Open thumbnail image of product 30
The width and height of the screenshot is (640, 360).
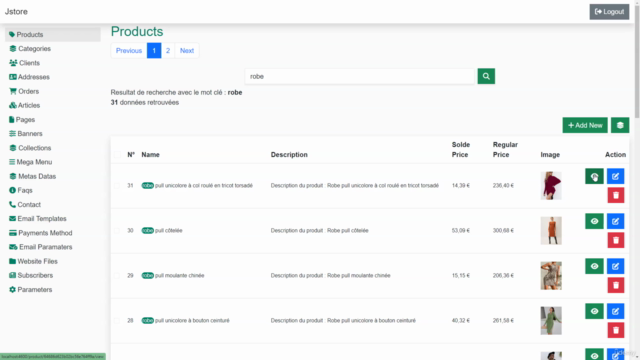point(551,231)
